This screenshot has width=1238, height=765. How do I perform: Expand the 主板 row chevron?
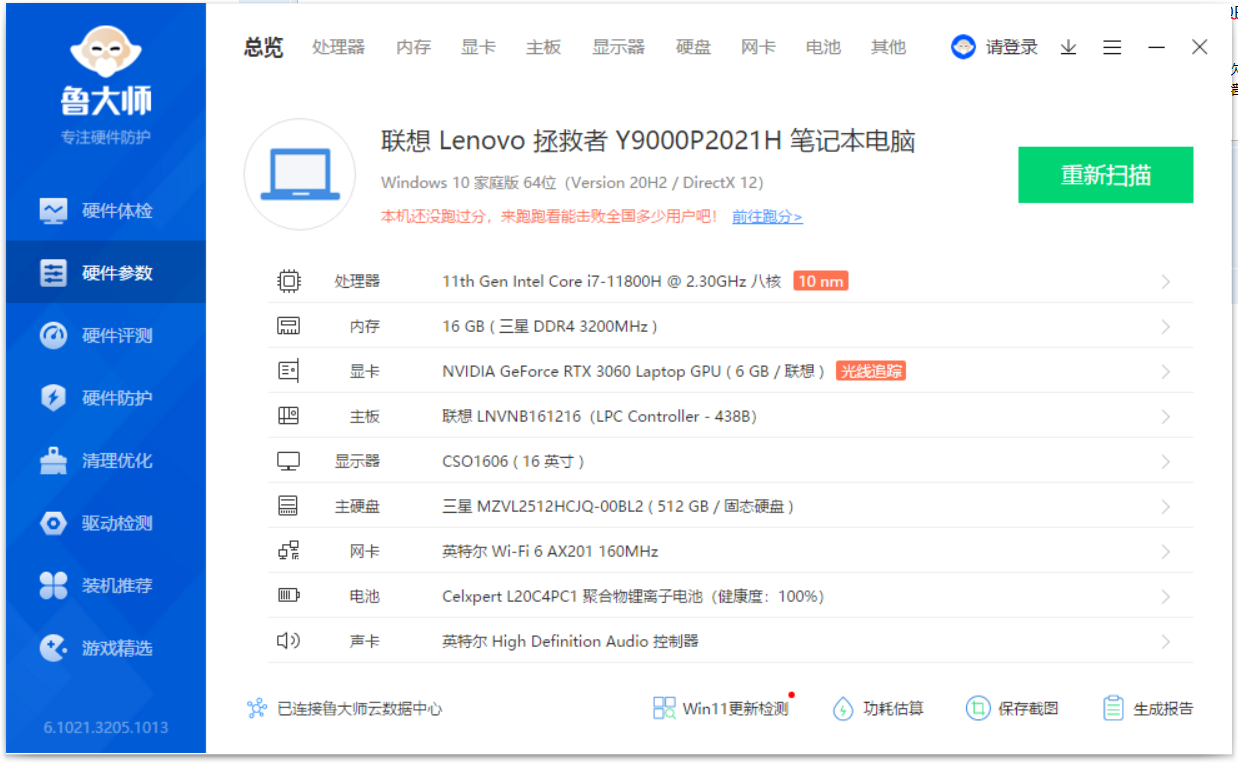(1166, 417)
